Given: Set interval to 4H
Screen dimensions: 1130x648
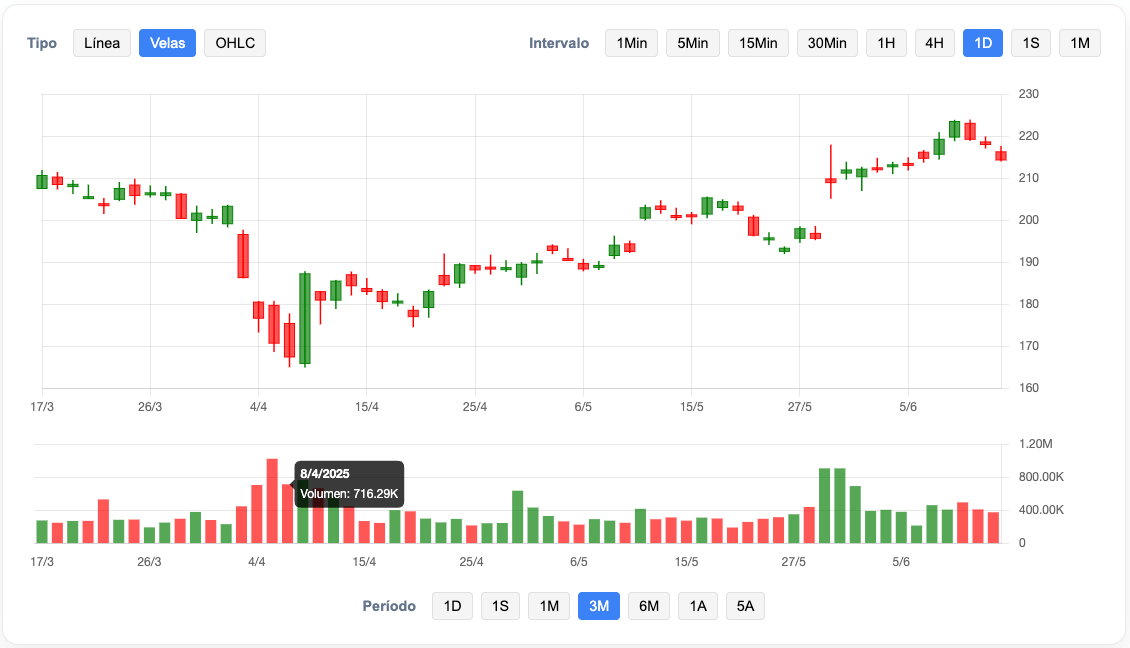Looking at the screenshot, I should pyautogui.click(x=935, y=43).
